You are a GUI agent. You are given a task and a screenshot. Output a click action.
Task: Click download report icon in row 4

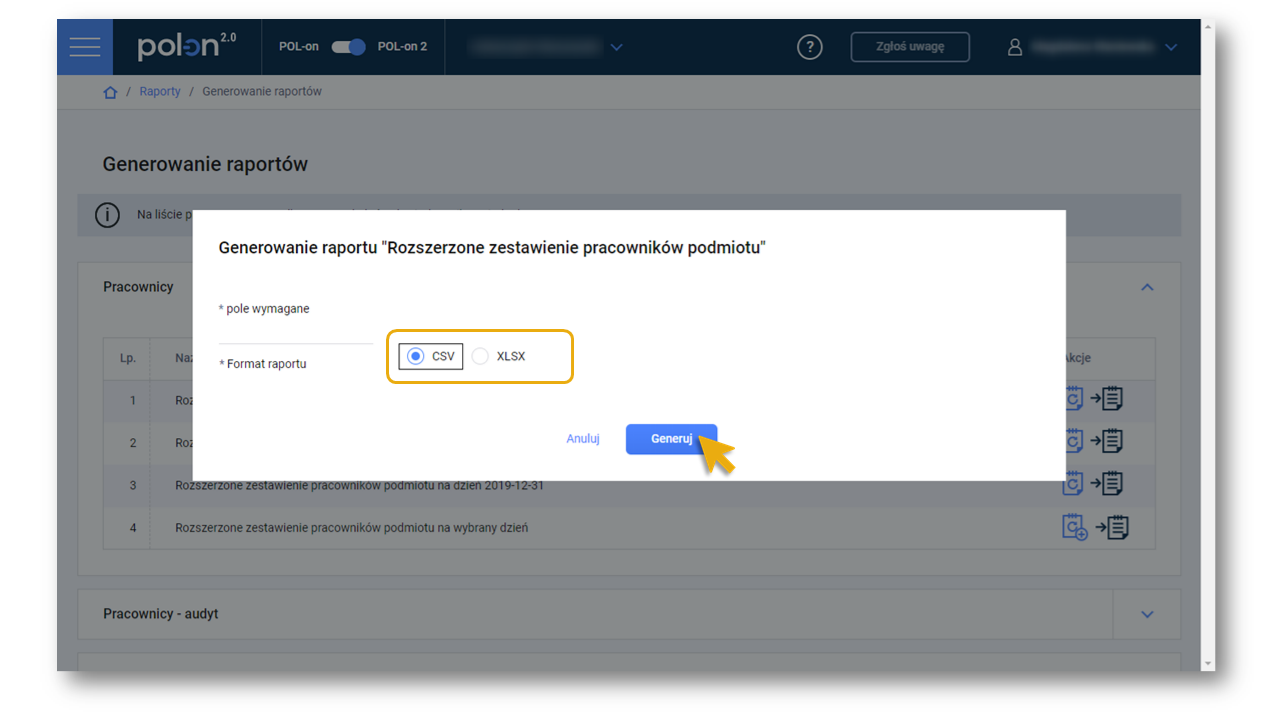click(1110, 527)
